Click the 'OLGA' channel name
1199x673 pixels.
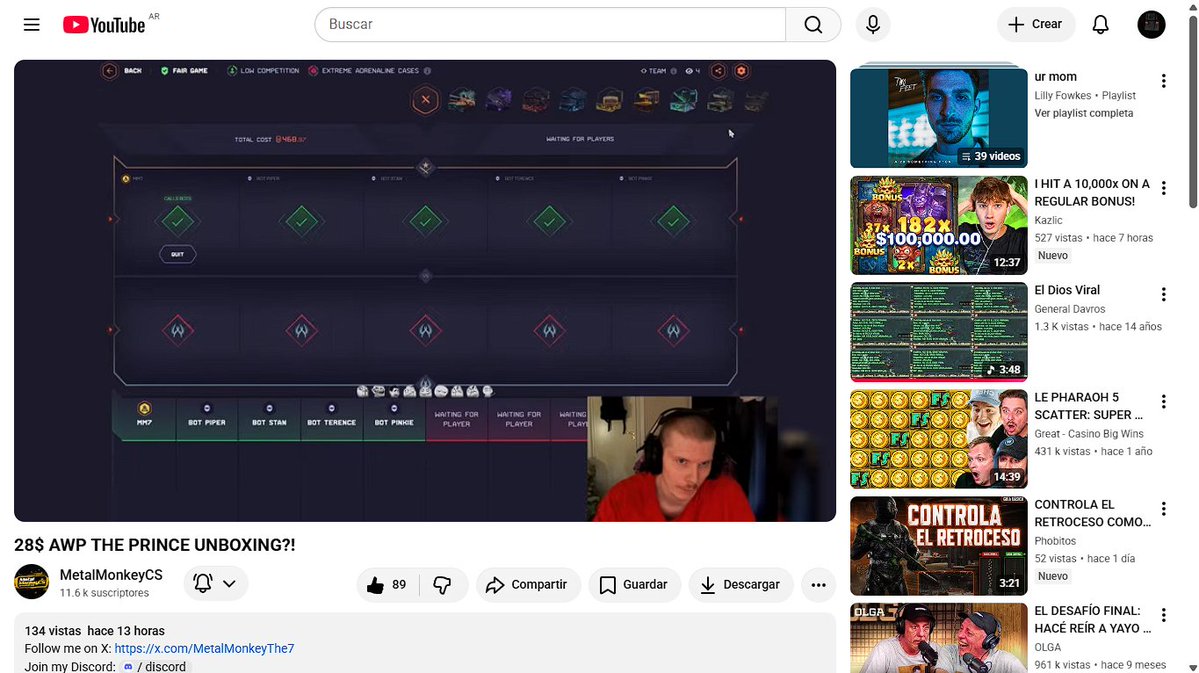1048,647
